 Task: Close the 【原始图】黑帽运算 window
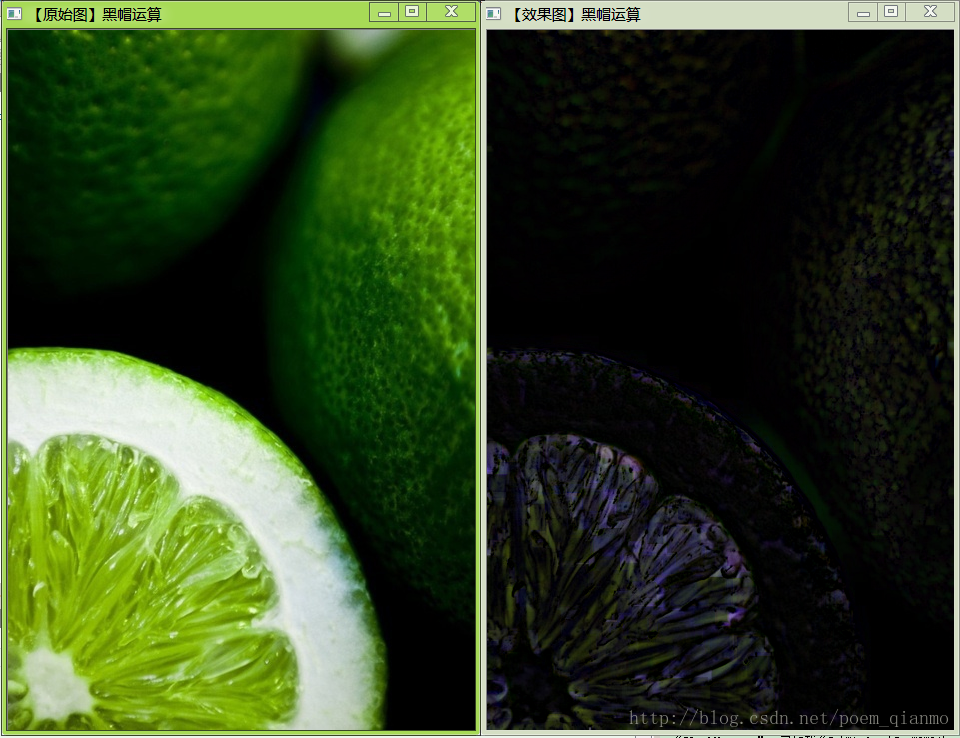click(451, 12)
